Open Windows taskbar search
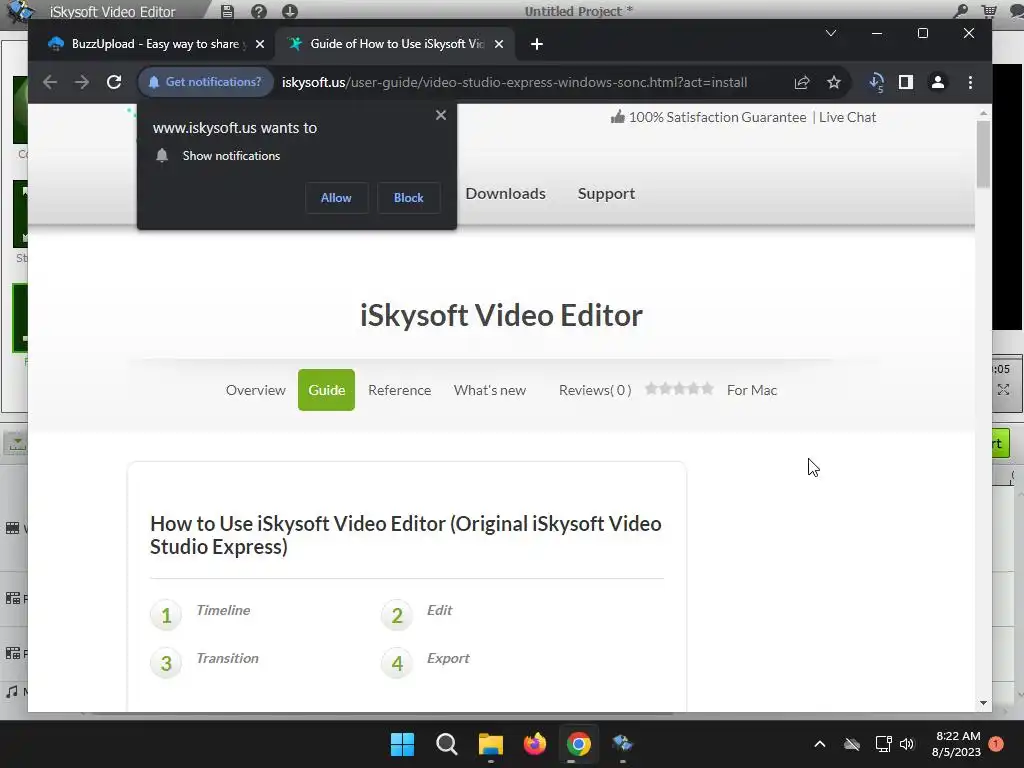Viewport: 1024px width, 768px height. (x=447, y=744)
